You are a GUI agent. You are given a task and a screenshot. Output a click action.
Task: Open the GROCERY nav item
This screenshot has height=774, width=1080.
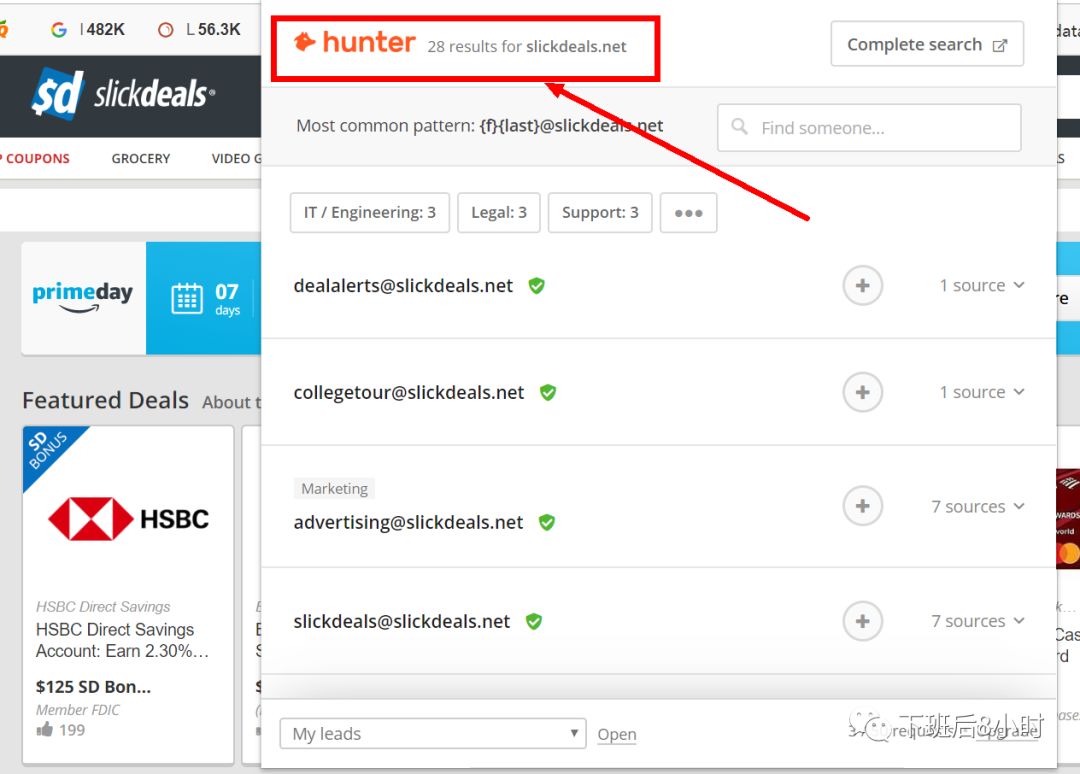pos(141,158)
